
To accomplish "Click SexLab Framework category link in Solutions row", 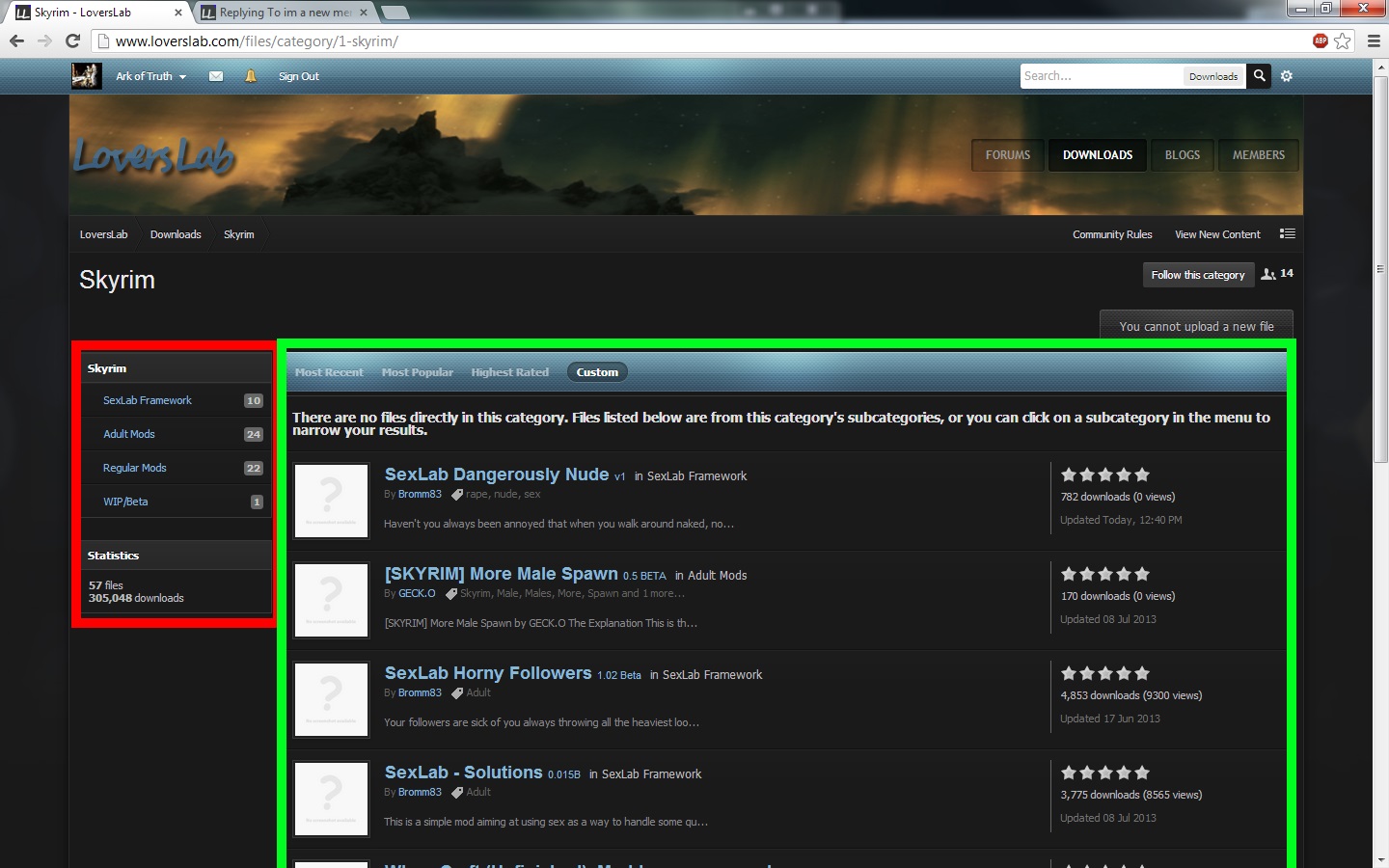I will tap(651, 773).
